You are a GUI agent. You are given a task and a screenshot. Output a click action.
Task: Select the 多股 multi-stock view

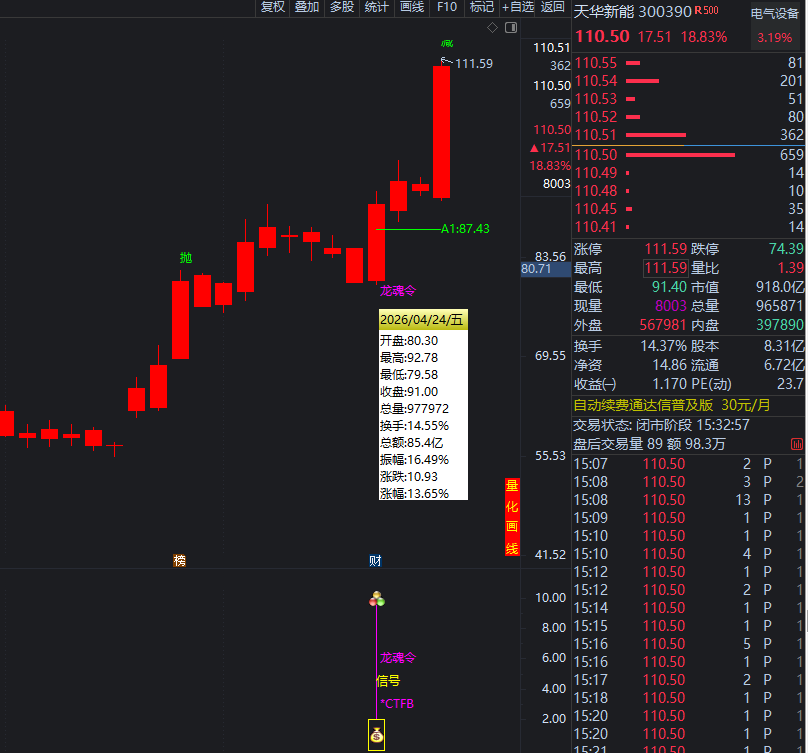point(342,7)
